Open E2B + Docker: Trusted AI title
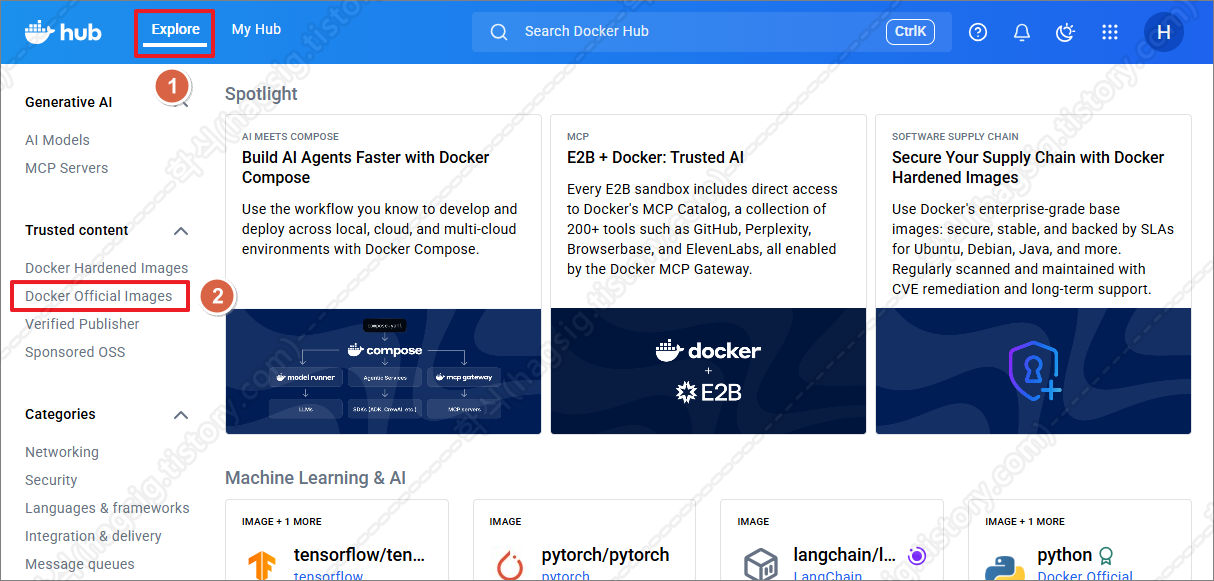The image size is (1214, 581). click(x=655, y=158)
